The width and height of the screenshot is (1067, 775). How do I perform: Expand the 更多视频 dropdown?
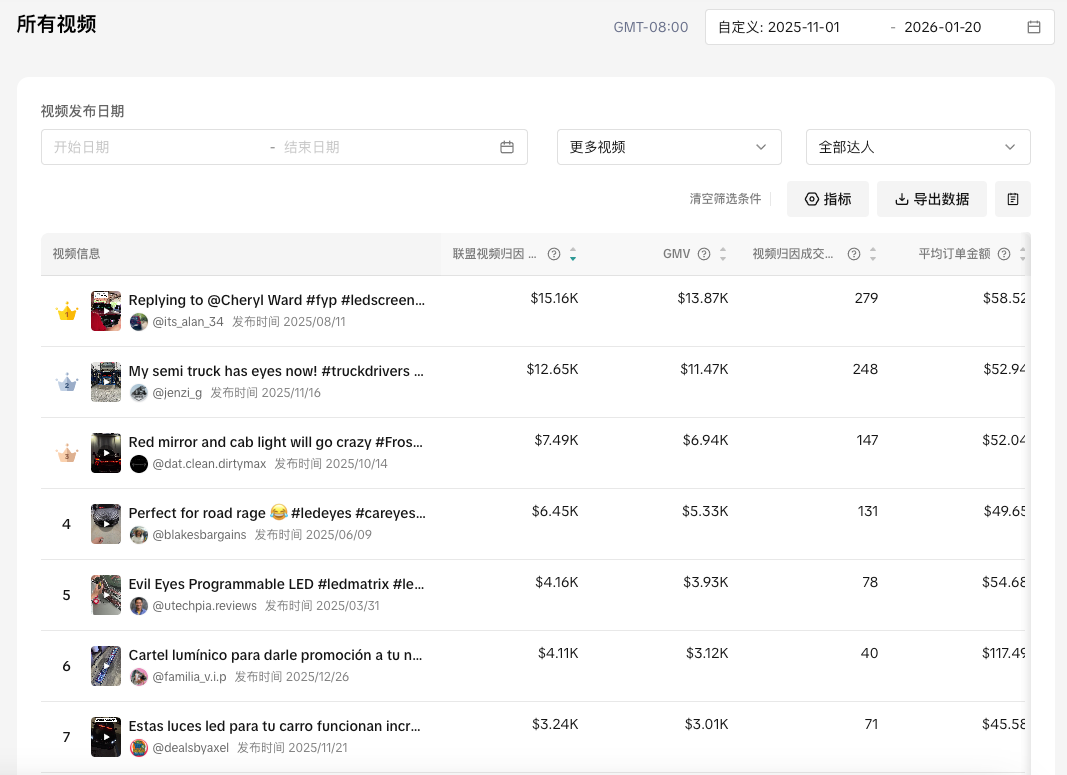(x=668, y=147)
